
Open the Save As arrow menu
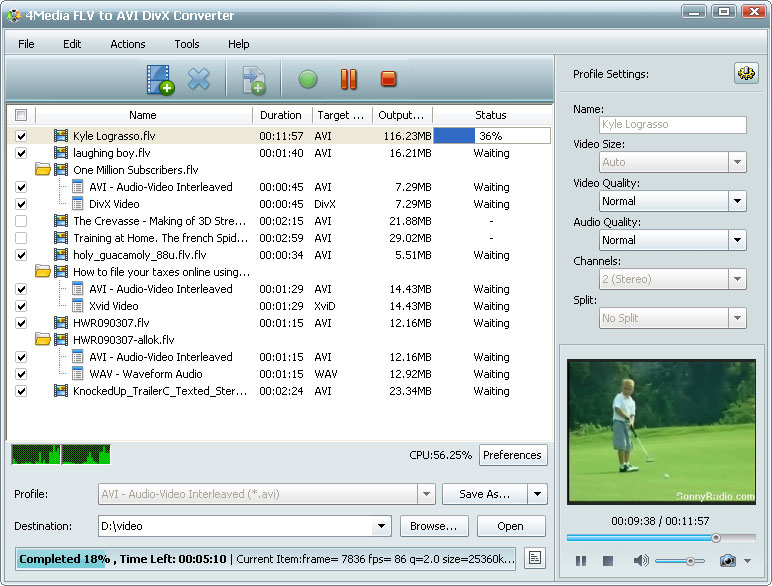pos(538,494)
